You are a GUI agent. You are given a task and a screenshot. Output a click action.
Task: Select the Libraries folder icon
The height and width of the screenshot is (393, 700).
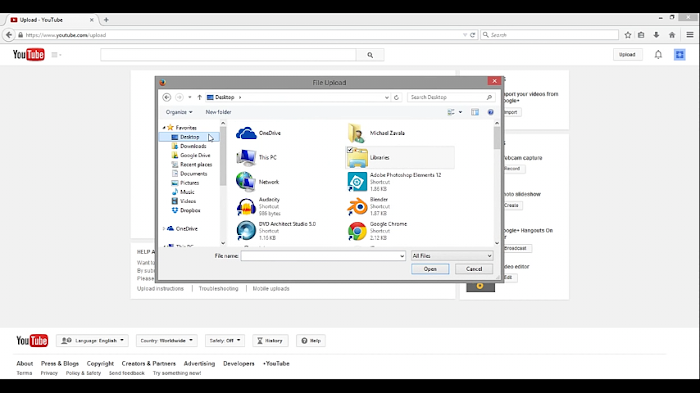(358, 158)
